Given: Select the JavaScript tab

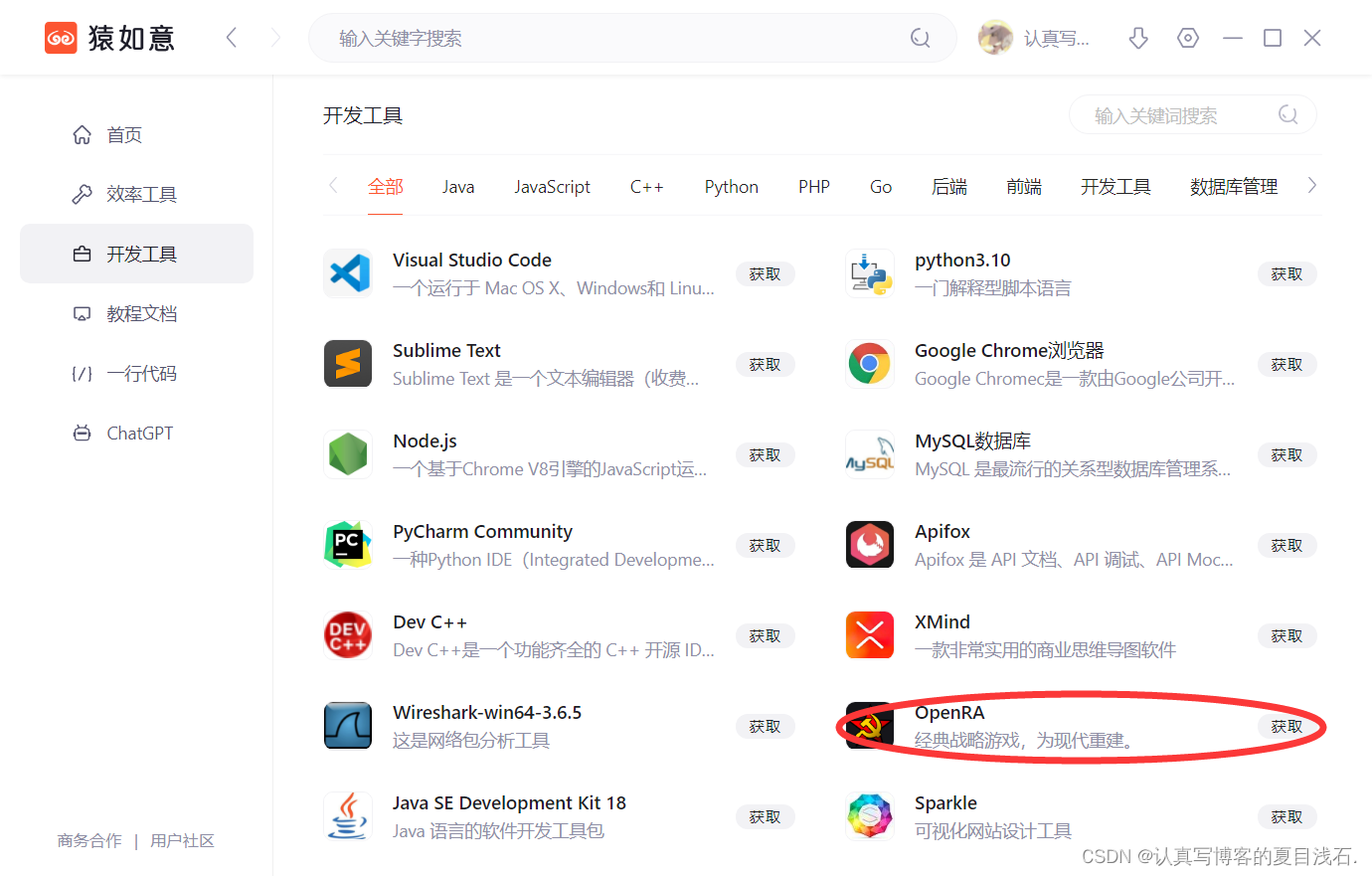Looking at the screenshot, I should (552, 187).
